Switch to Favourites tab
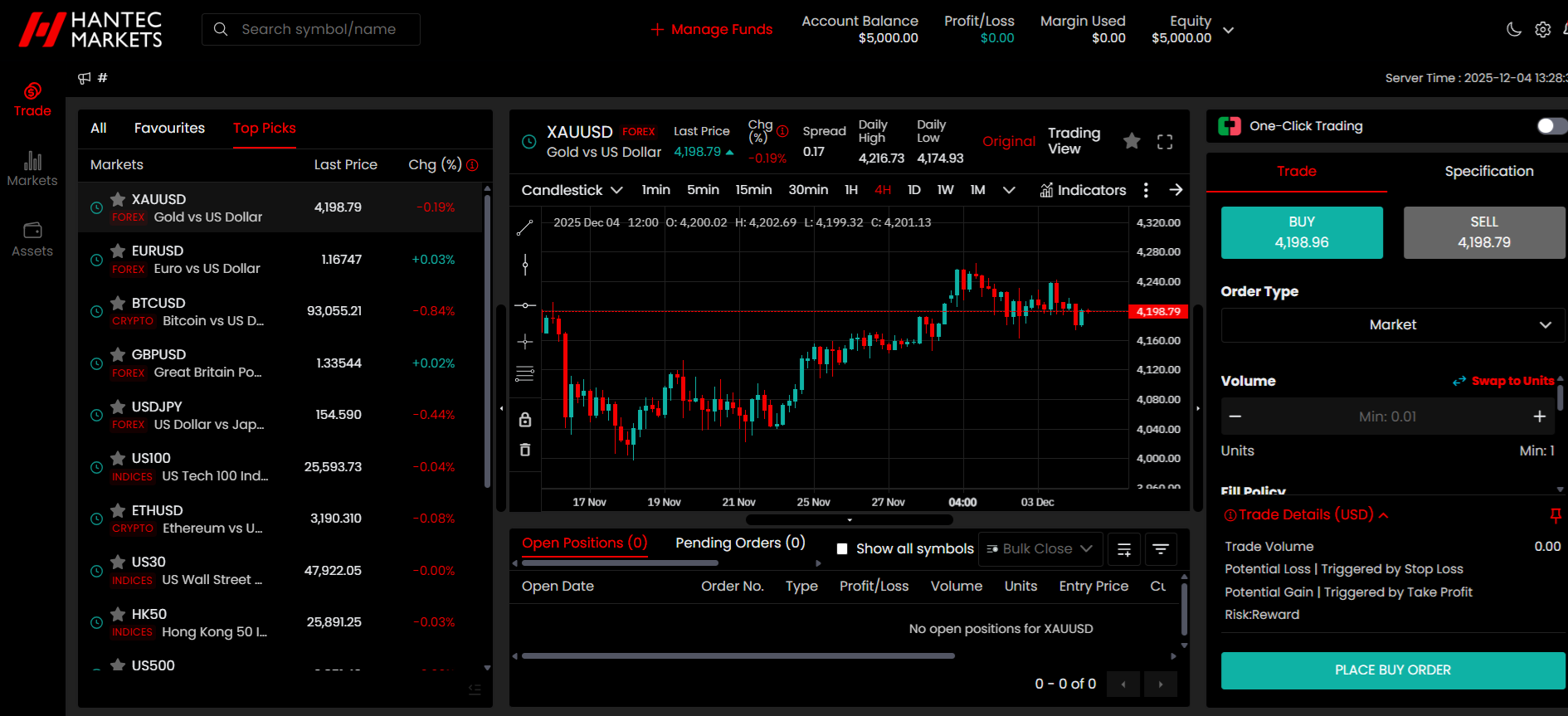 point(169,128)
